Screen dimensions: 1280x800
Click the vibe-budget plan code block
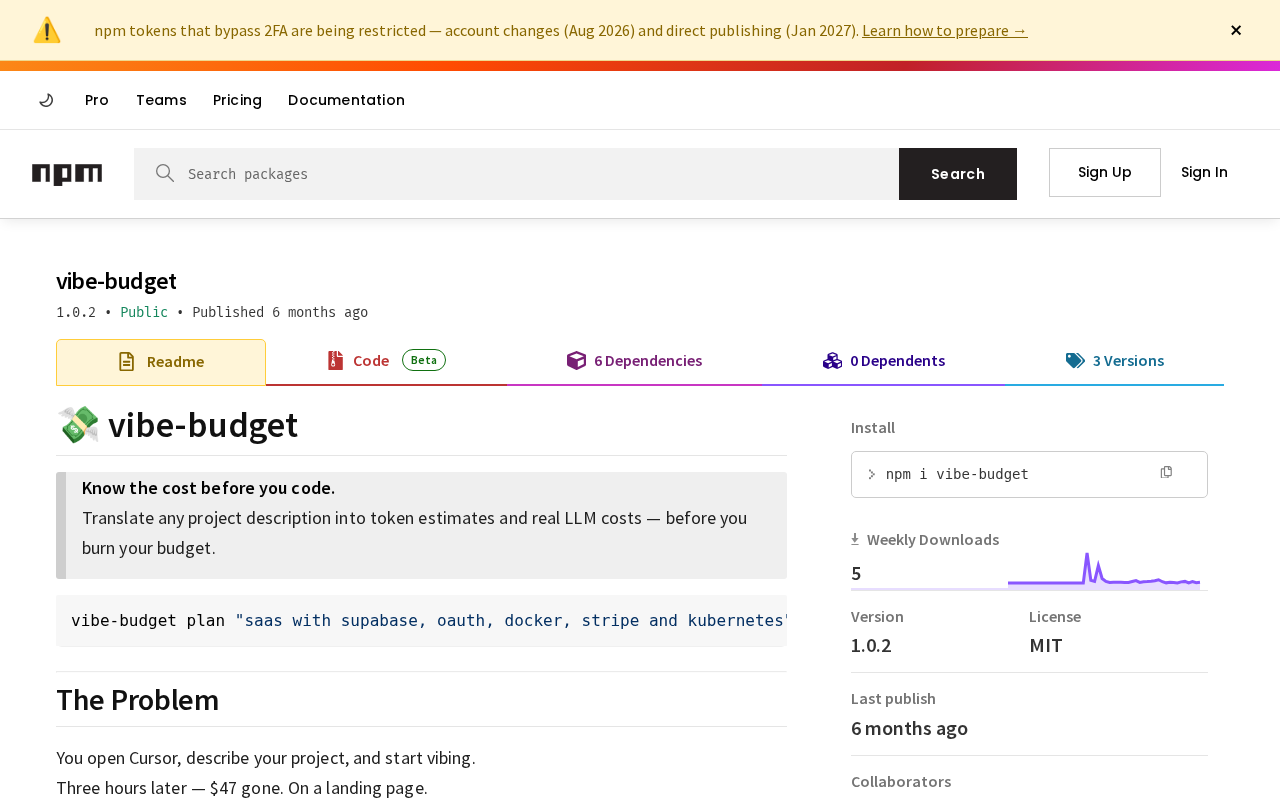coord(421,621)
